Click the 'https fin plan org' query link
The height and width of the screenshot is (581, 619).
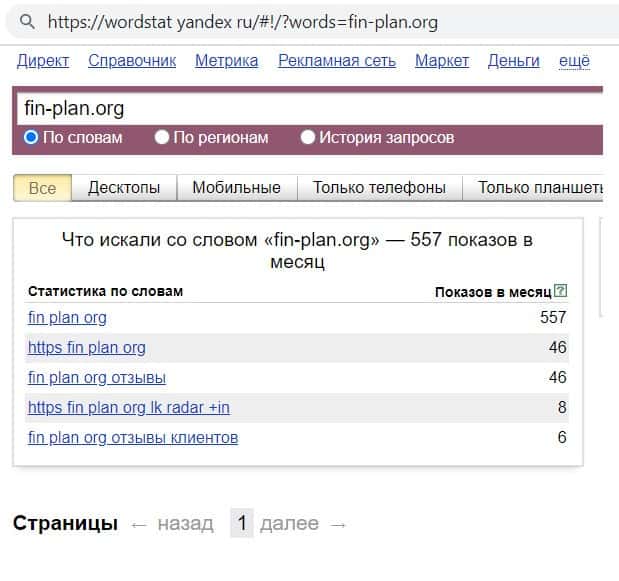pyautogui.click(x=87, y=348)
